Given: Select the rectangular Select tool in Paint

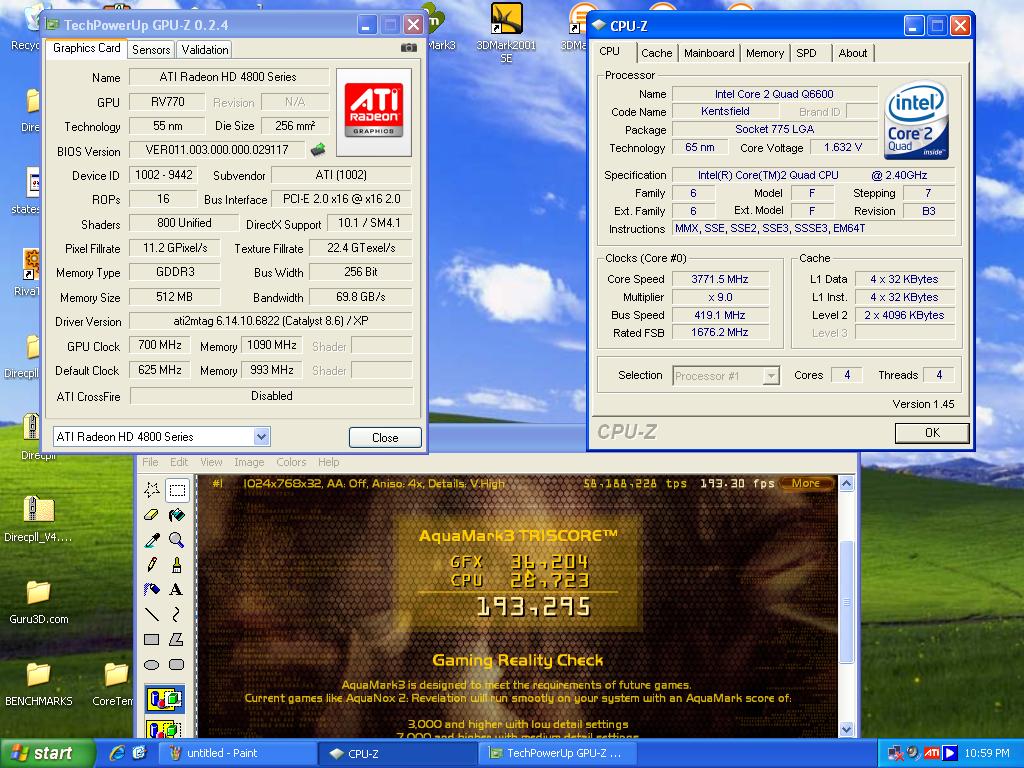Looking at the screenshot, I should click(177, 490).
